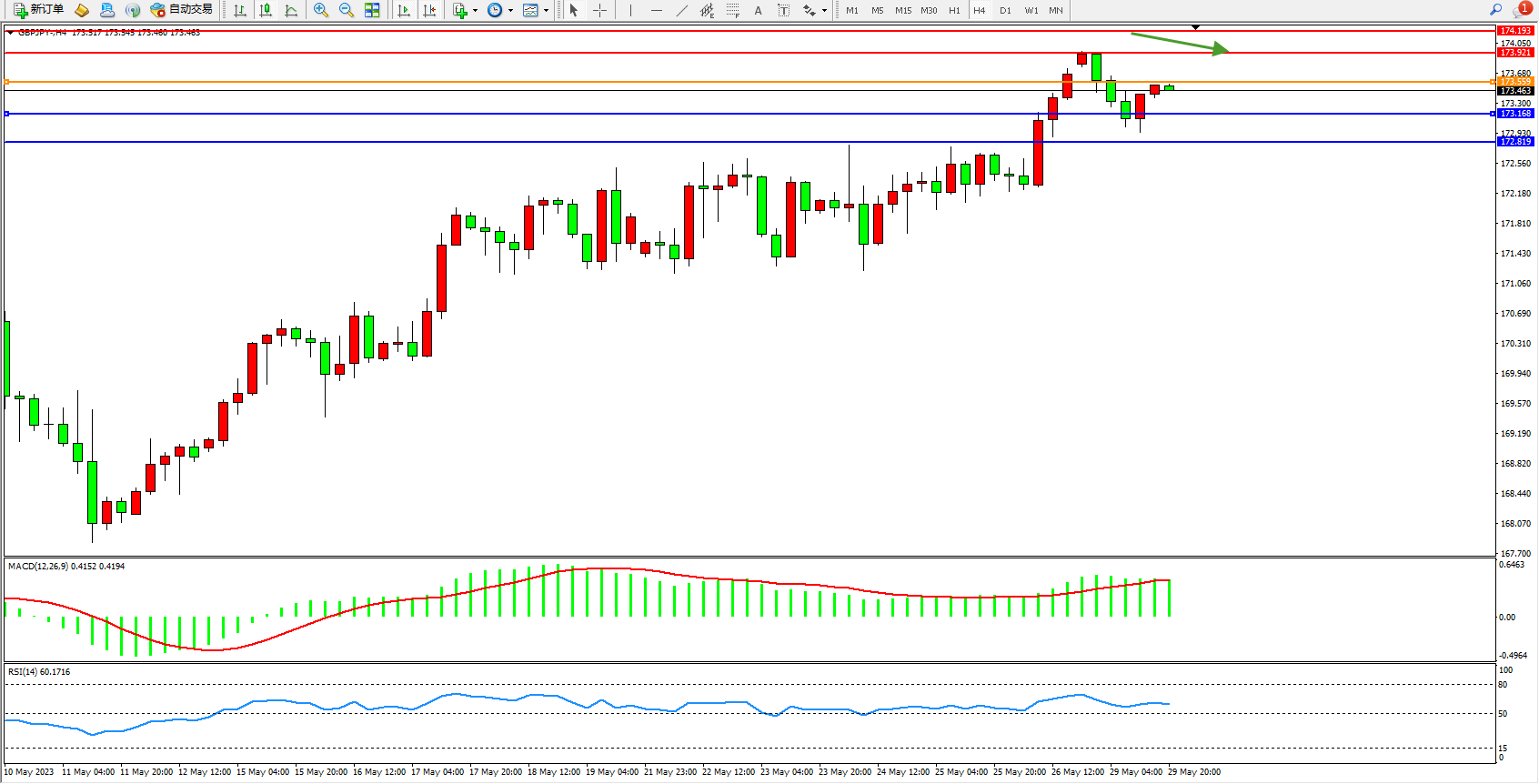
Task: Toggle AutoTrading (自动交易) button
Action: [182, 10]
